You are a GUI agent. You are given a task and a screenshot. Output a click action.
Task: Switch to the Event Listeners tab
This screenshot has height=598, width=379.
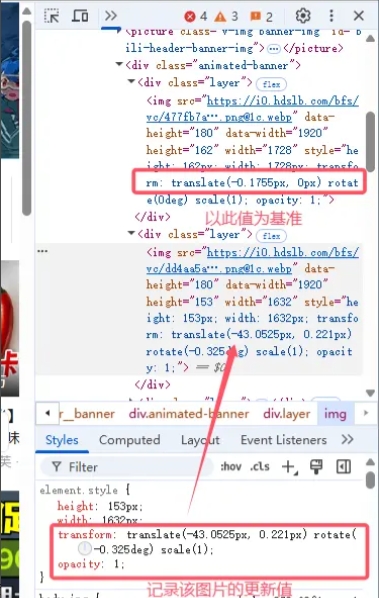(284, 440)
